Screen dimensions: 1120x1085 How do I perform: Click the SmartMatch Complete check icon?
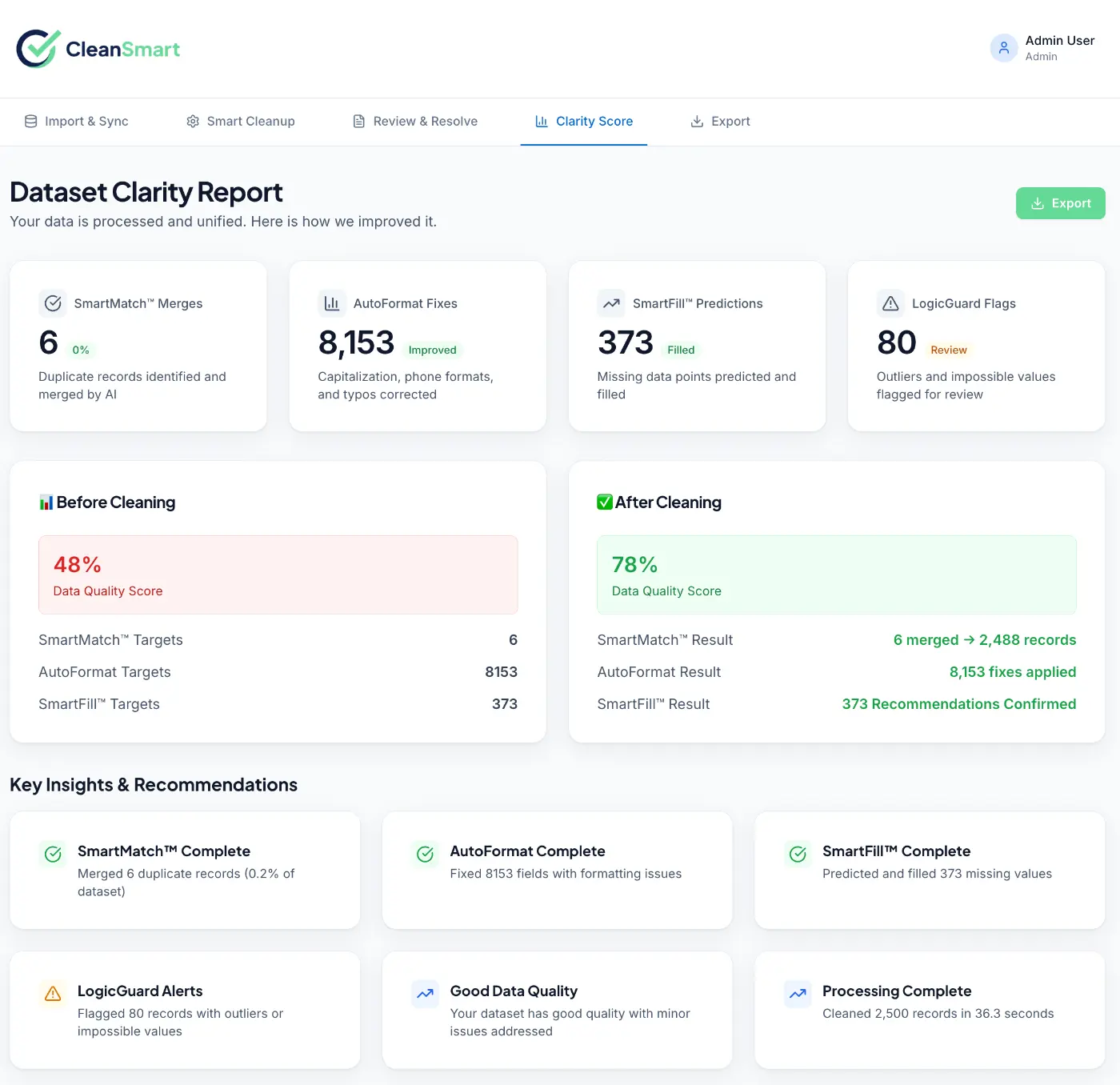point(53,855)
